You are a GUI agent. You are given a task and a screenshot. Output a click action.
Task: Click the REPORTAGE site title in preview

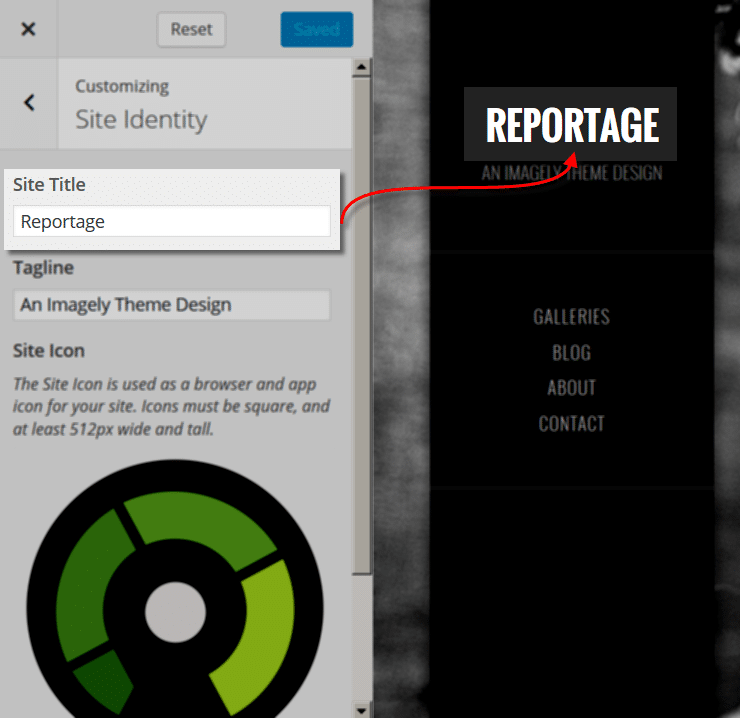[x=572, y=125]
